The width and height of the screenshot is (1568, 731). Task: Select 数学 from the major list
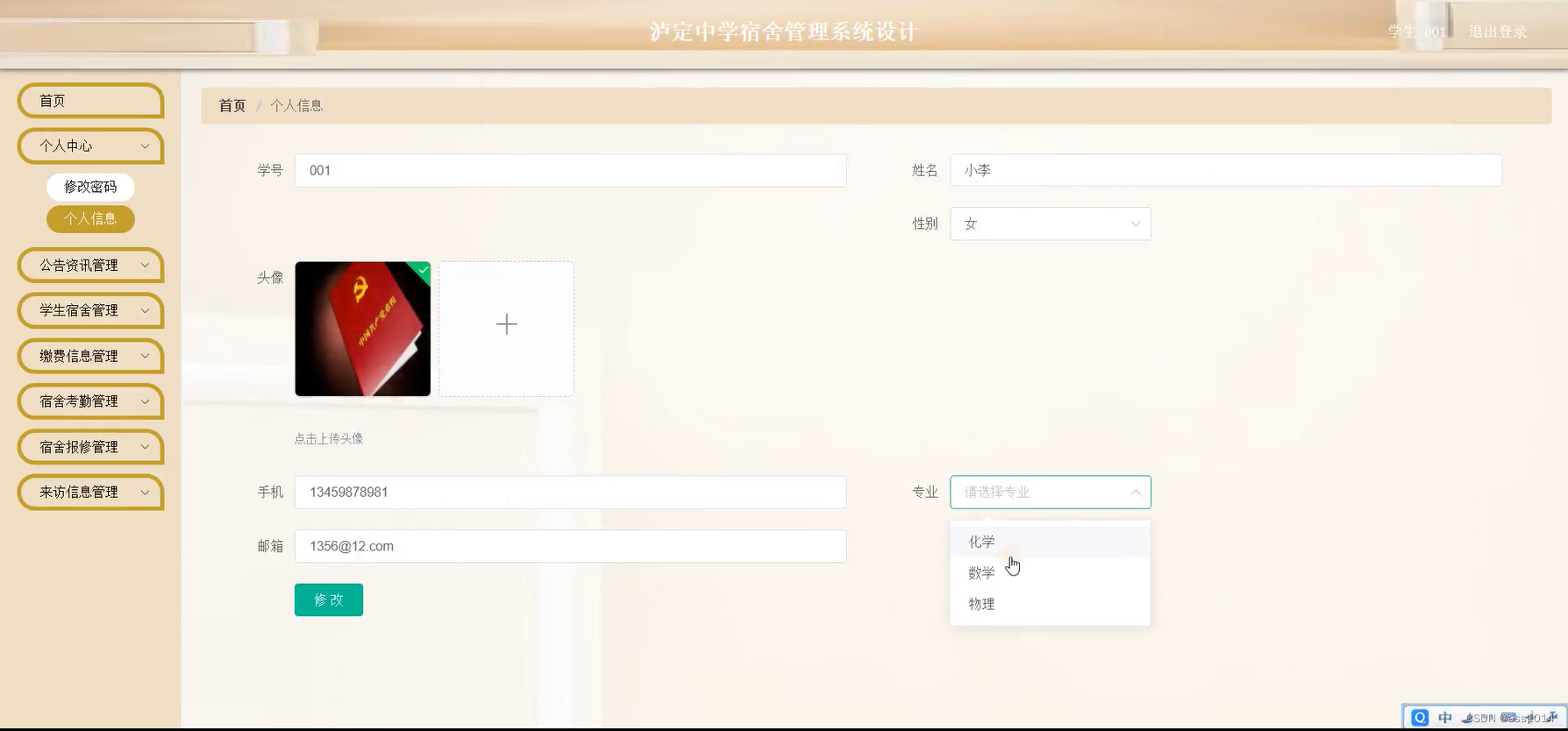[1050, 573]
